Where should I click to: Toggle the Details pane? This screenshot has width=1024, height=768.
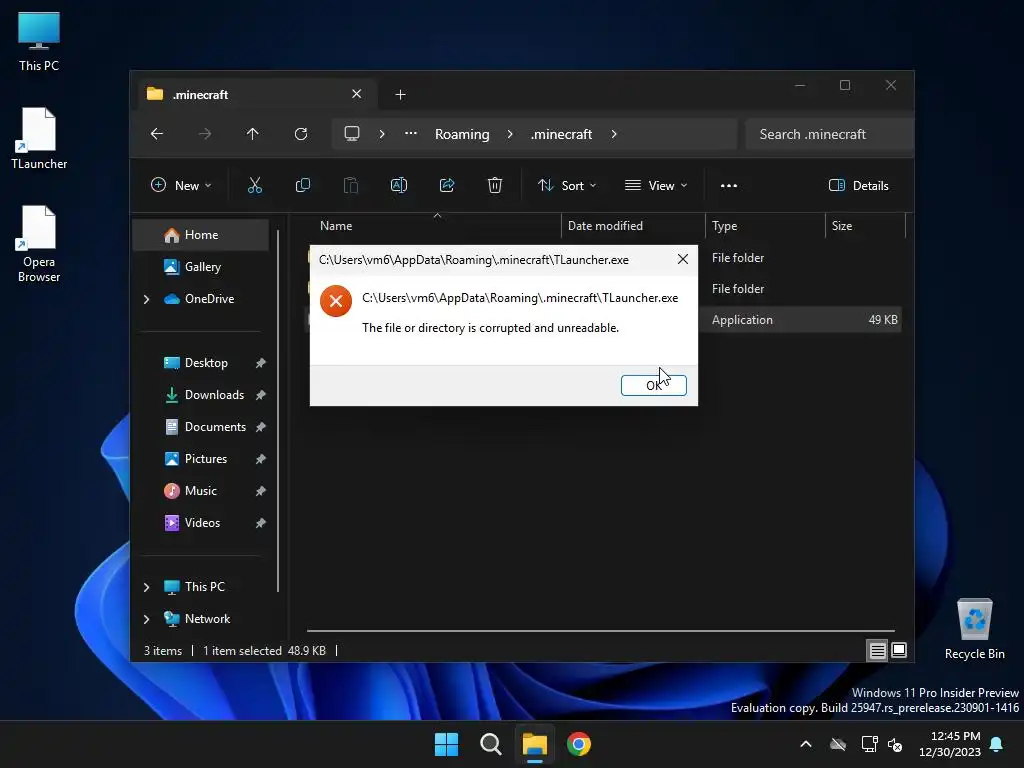pyautogui.click(x=859, y=185)
